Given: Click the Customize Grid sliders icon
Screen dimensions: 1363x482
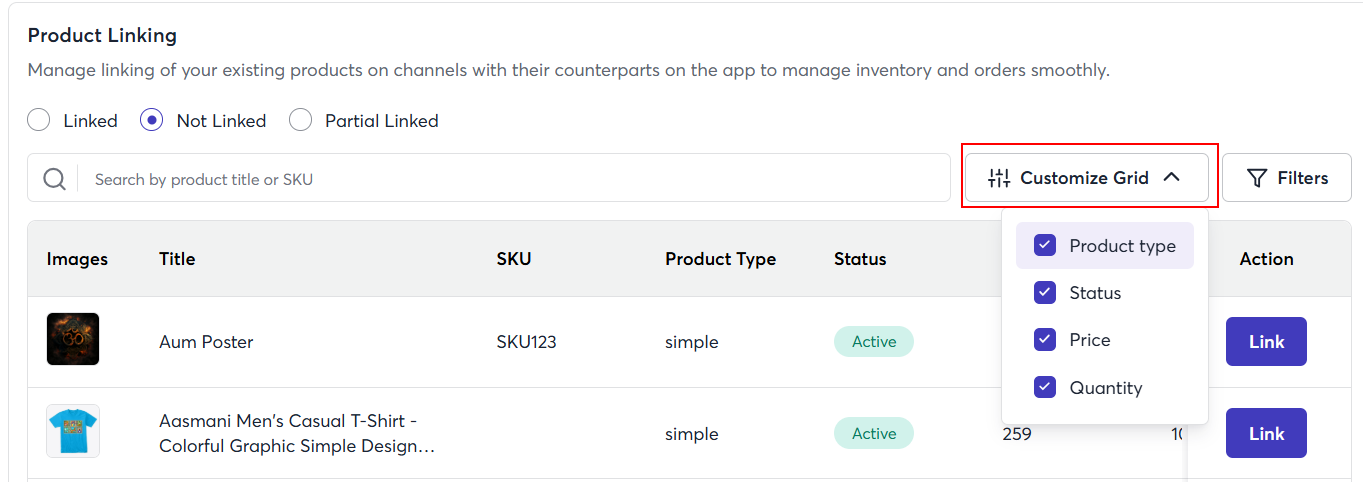Looking at the screenshot, I should (998, 178).
